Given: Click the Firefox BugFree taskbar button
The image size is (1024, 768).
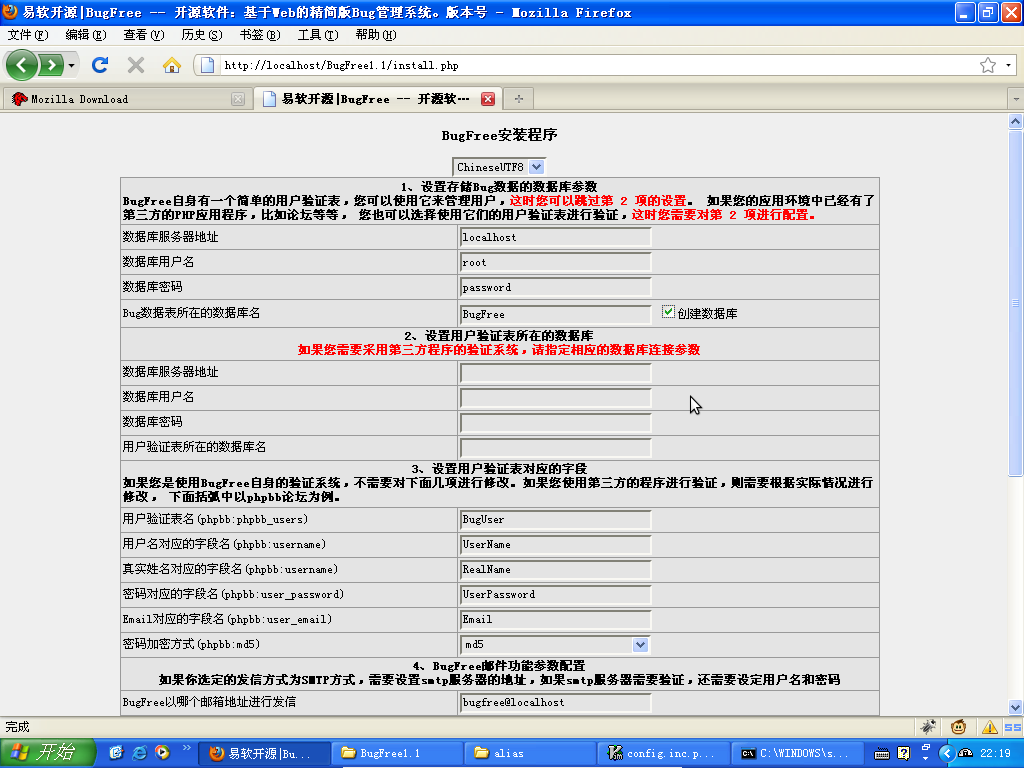Looking at the screenshot, I should click(263, 754).
